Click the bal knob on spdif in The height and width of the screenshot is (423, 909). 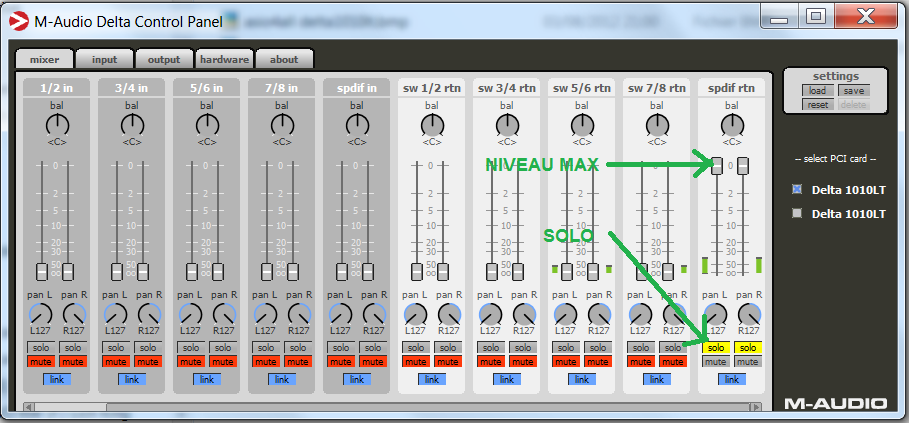[x=357, y=125]
